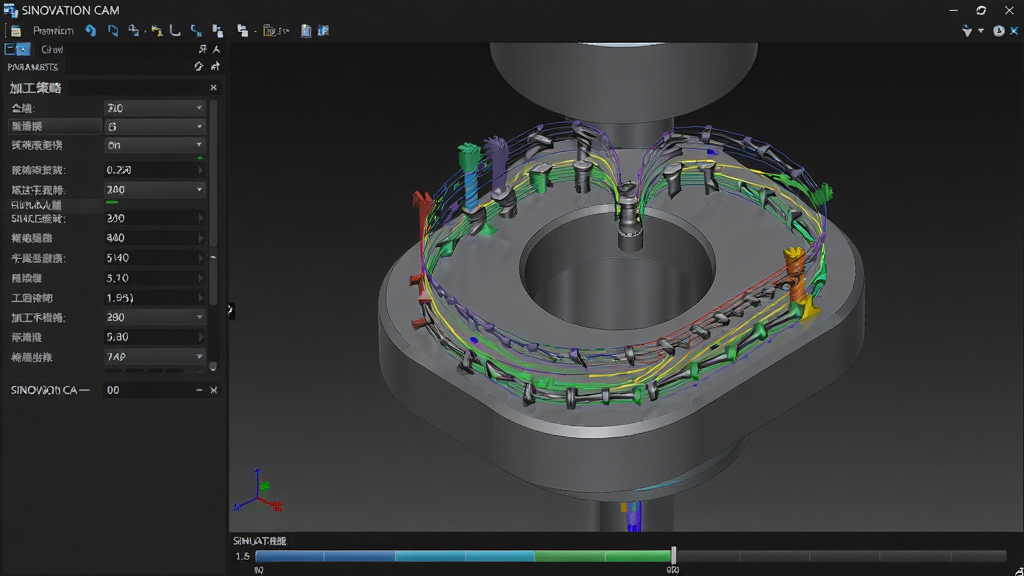Click the field showing 200
This screenshot has width=1024, height=576.
tap(154, 218)
